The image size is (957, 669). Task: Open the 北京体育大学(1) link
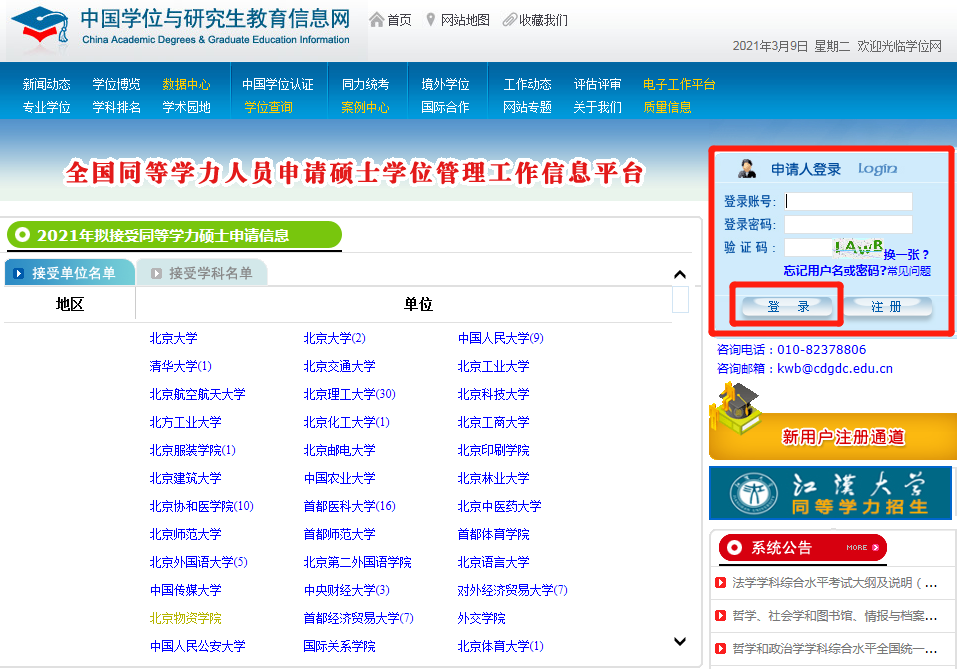click(500, 646)
